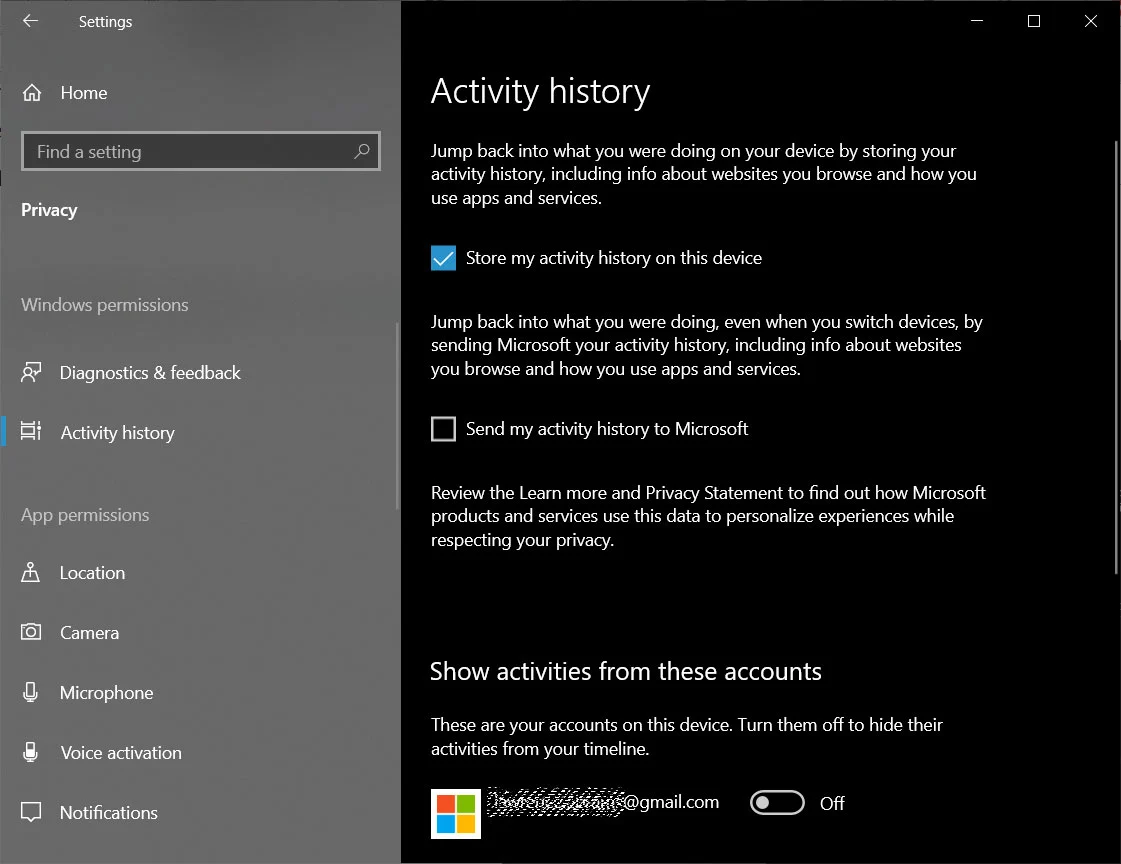Screen dimensions: 1121x864
Task: Open Diagnostics & feedback icon
Action: click(31, 373)
